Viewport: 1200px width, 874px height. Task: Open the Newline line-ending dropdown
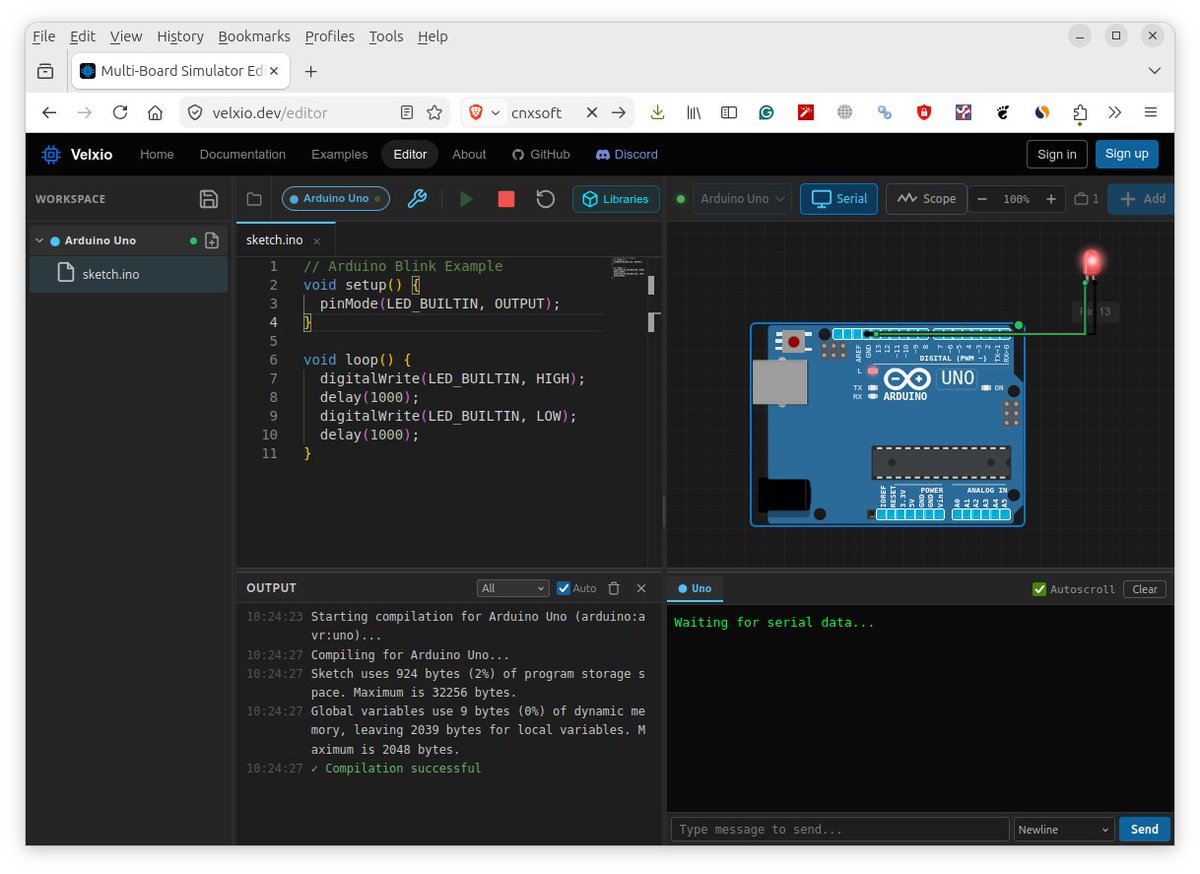[x=1063, y=829]
